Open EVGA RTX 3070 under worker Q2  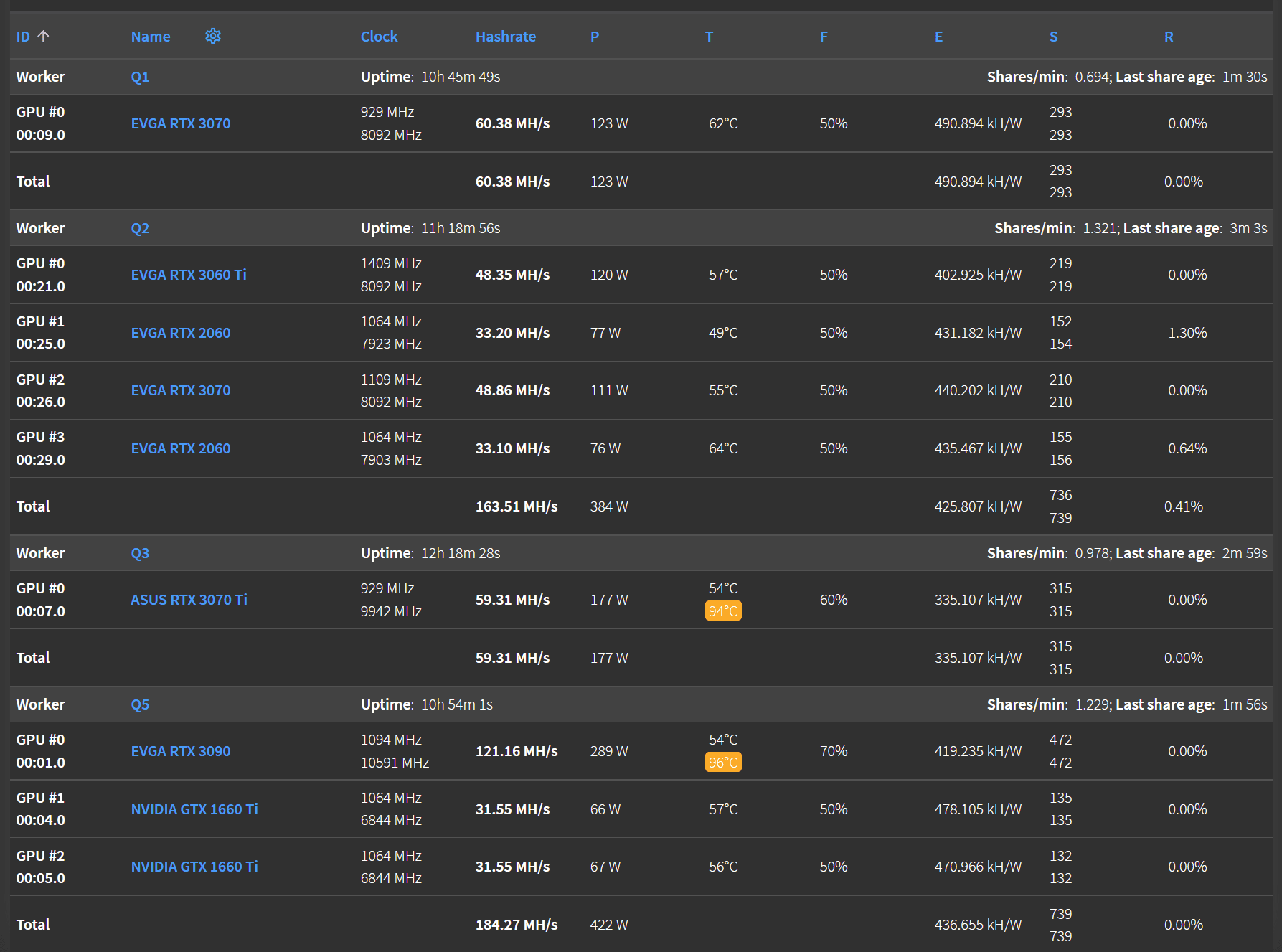coord(181,390)
